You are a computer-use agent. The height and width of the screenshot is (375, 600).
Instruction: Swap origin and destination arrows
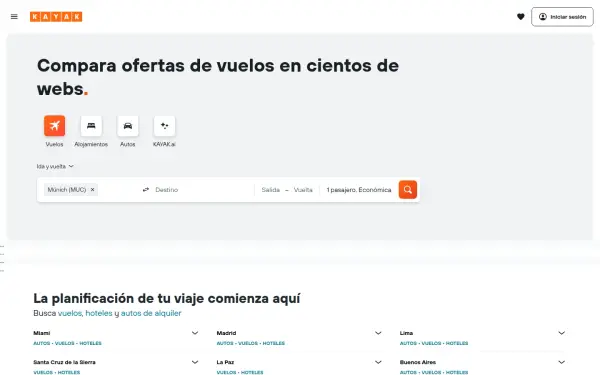[x=146, y=190]
